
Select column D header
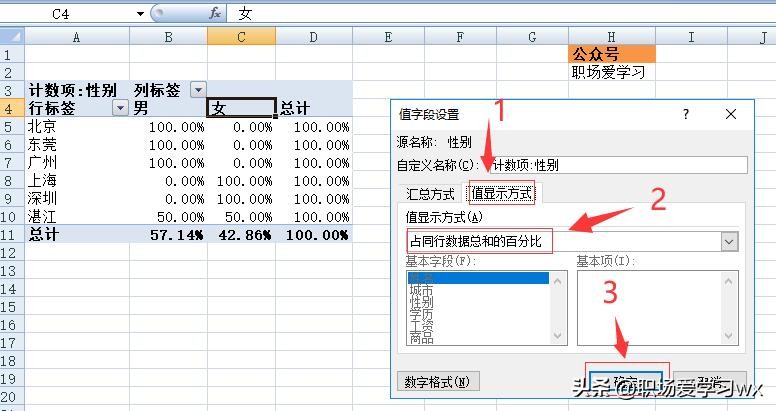click(314, 37)
